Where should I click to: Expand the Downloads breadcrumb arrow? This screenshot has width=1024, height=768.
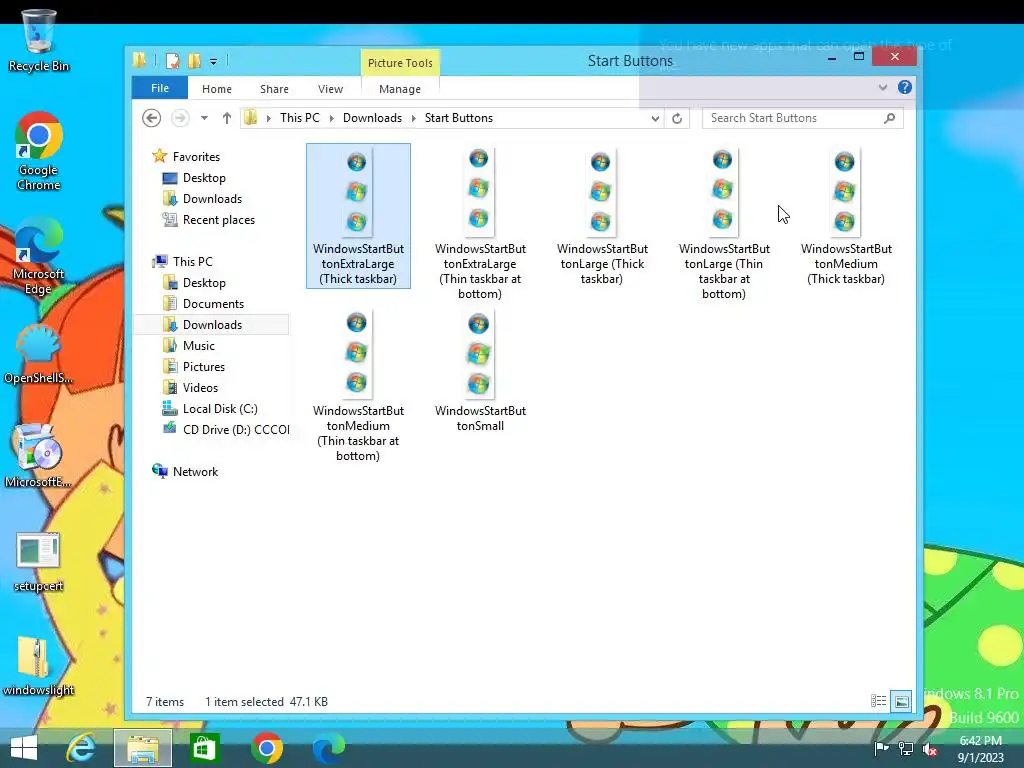[x=413, y=118]
